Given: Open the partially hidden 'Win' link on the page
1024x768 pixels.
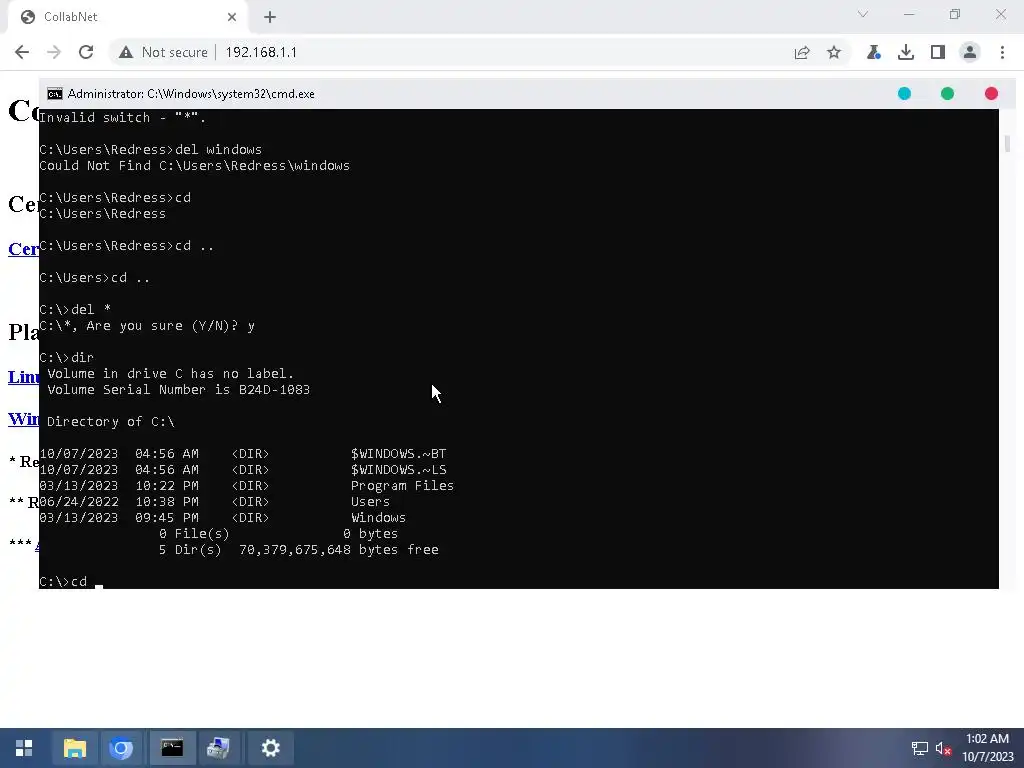Looking at the screenshot, I should click(24, 419).
